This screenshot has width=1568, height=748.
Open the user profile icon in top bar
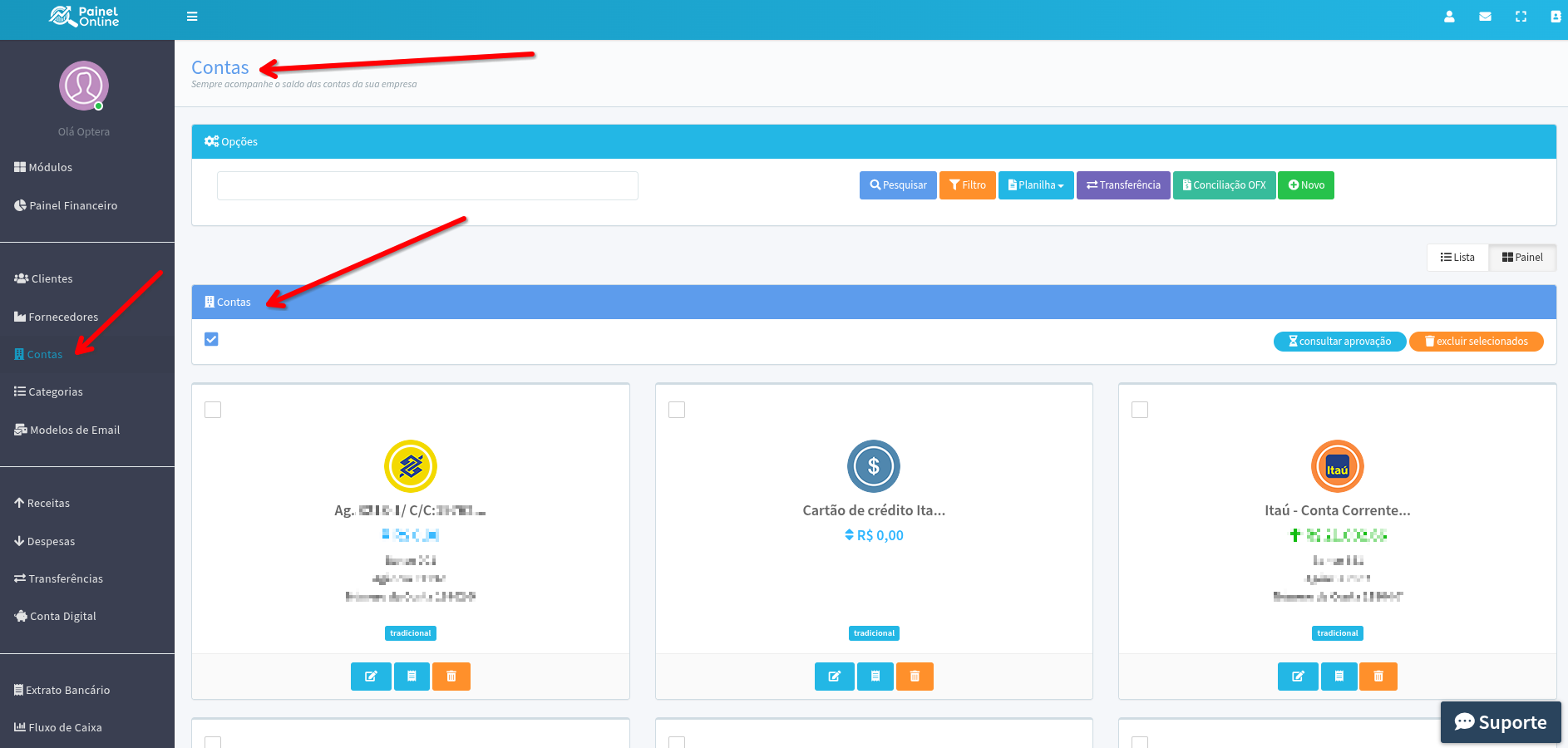(x=1449, y=17)
